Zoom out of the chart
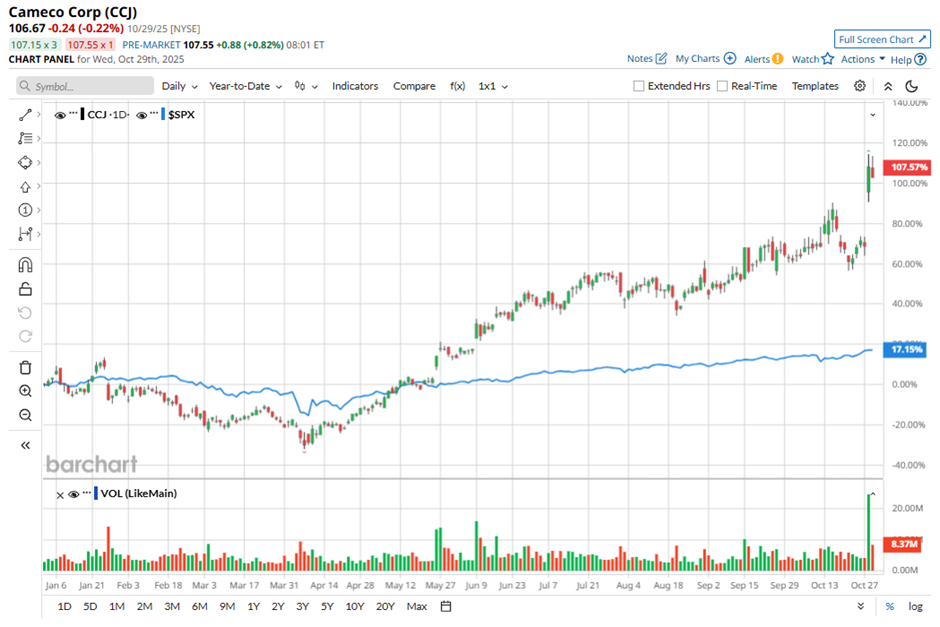The image size is (940, 627). (26, 415)
